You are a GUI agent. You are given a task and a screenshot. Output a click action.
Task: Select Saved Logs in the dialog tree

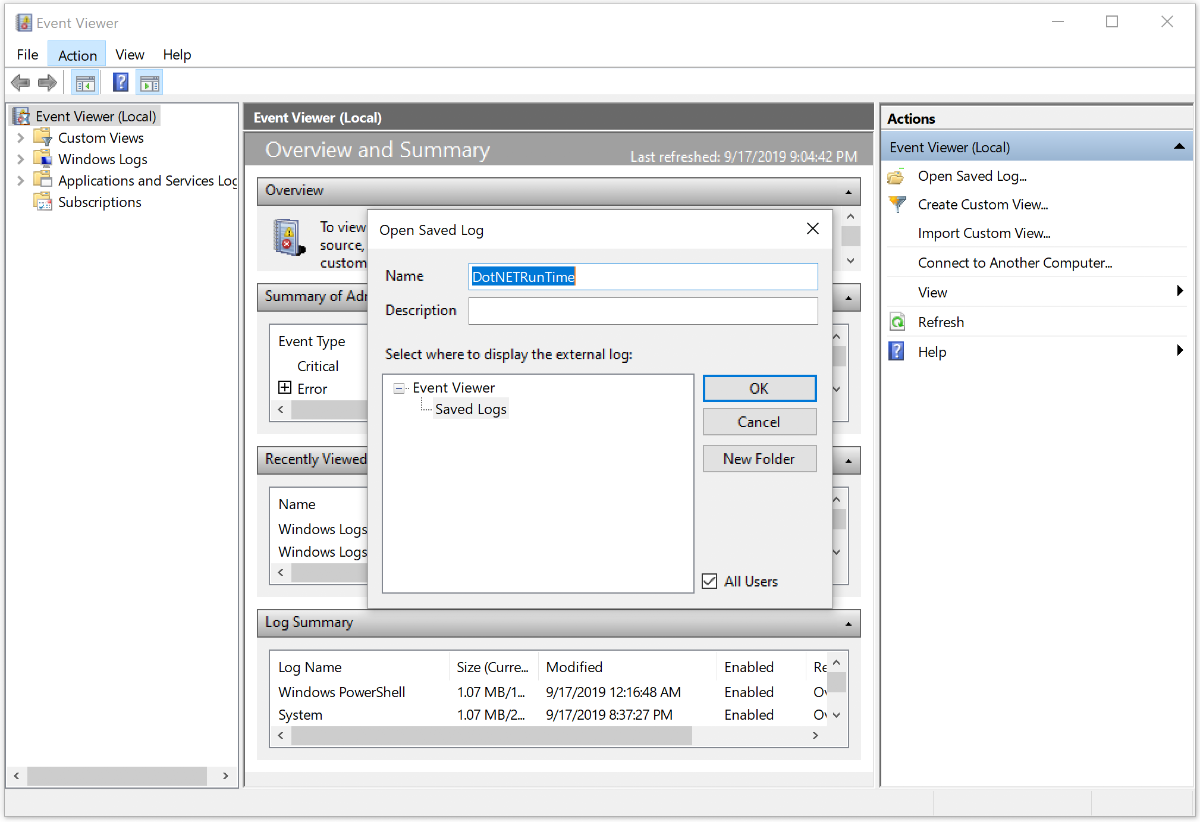point(471,409)
